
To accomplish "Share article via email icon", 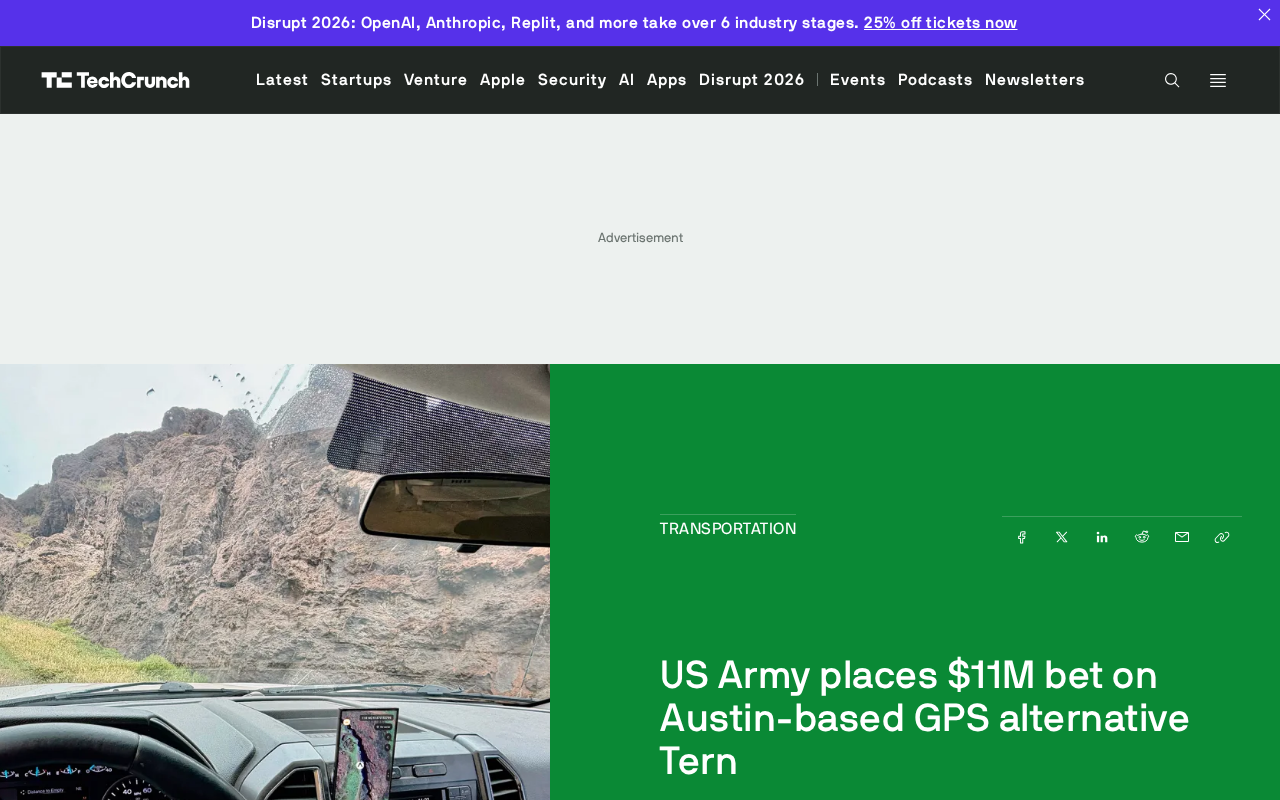I will pyautogui.click(x=1182, y=537).
